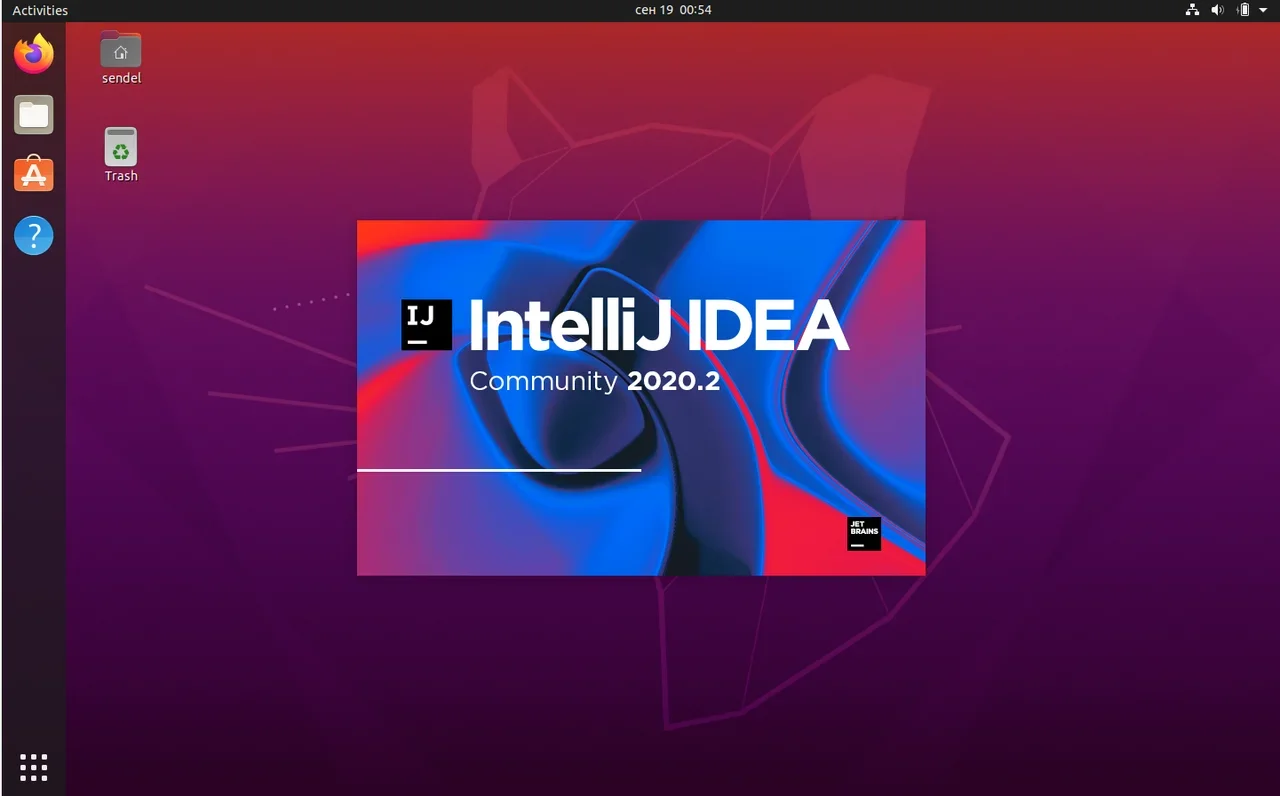Click the IntelliJ IDEA title text
Screen dimensions: 1280x796
click(x=658, y=325)
